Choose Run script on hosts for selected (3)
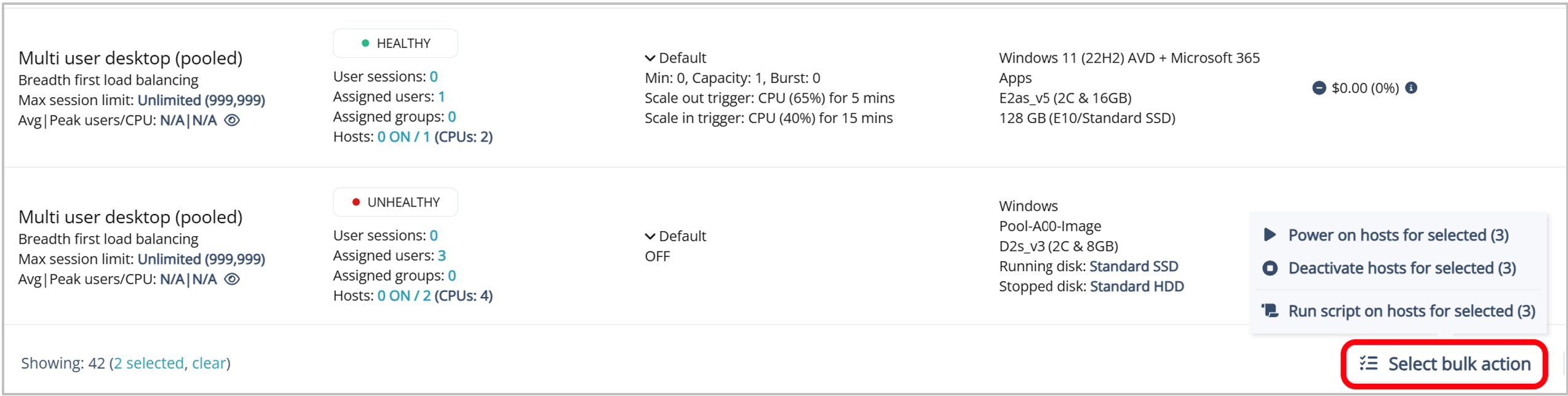The image size is (1568, 396). coord(1411,311)
